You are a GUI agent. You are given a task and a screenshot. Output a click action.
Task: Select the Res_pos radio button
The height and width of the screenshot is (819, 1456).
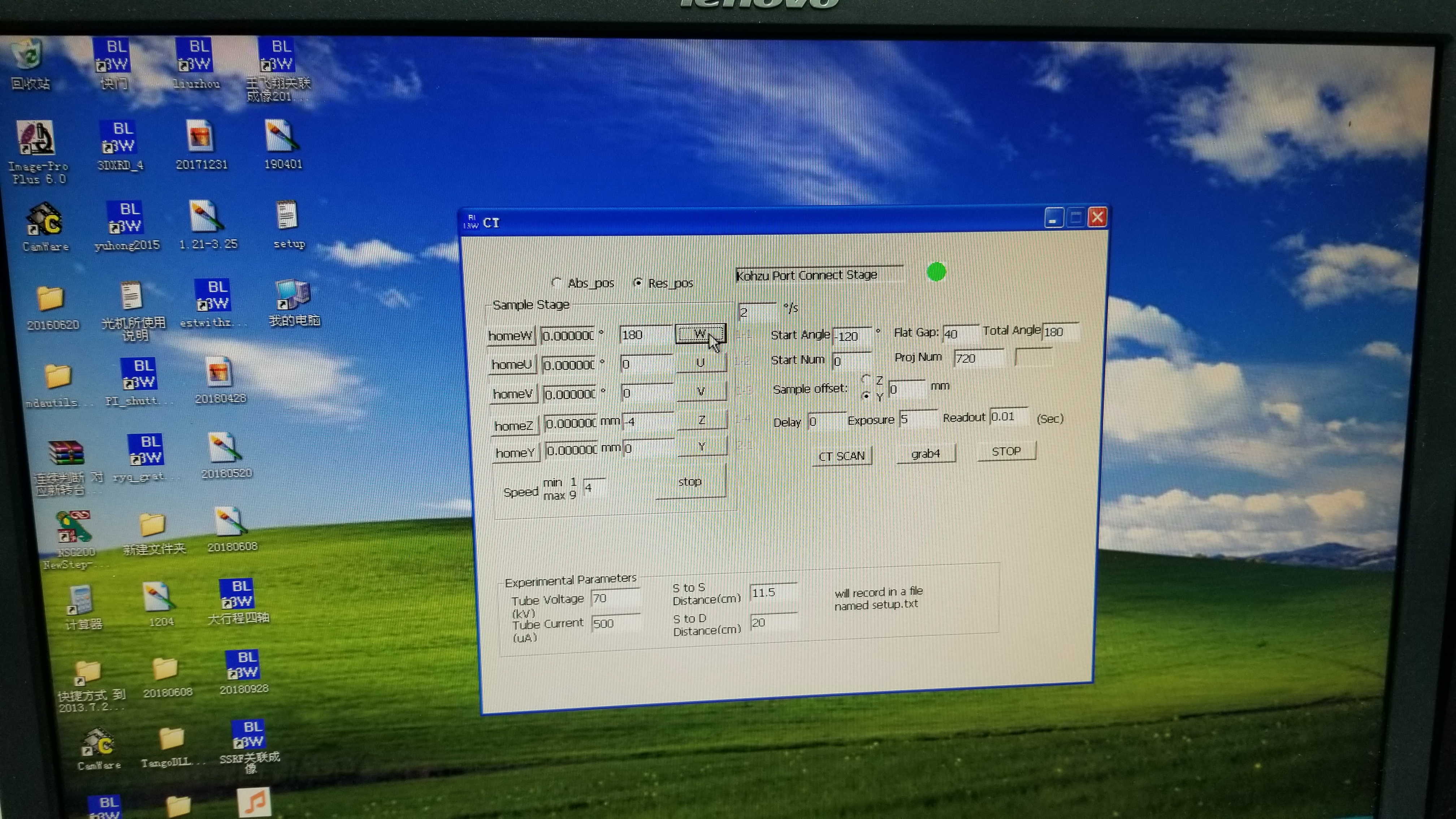[x=638, y=282]
